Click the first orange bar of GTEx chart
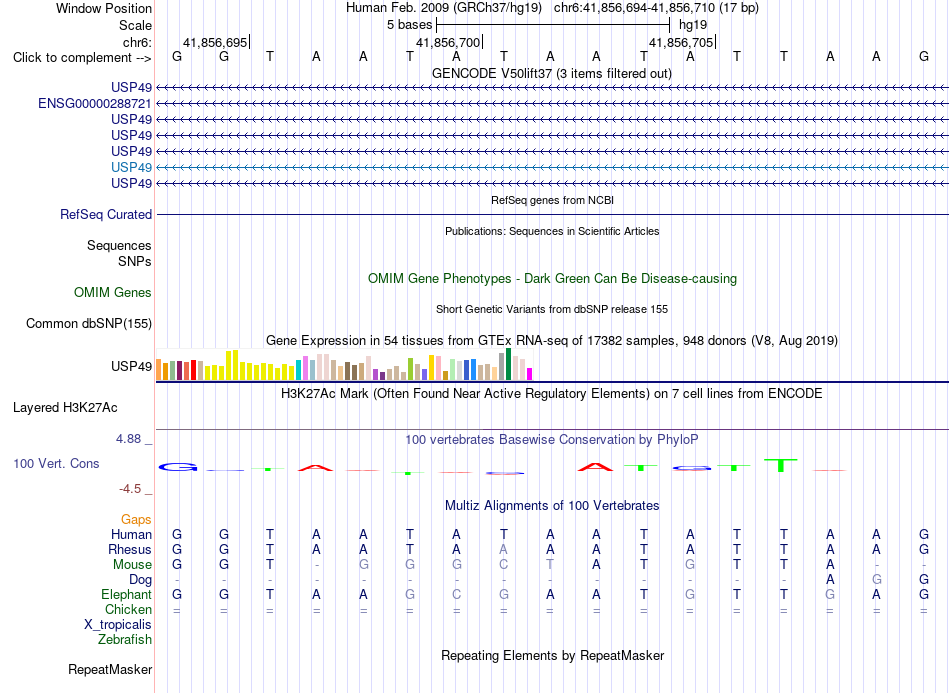The width and height of the screenshot is (950, 693). point(159,370)
